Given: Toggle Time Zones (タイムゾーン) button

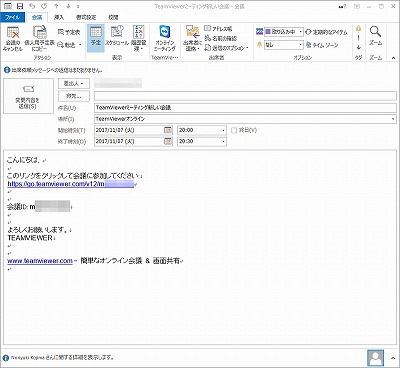Looking at the screenshot, I should click(x=322, y=45).
